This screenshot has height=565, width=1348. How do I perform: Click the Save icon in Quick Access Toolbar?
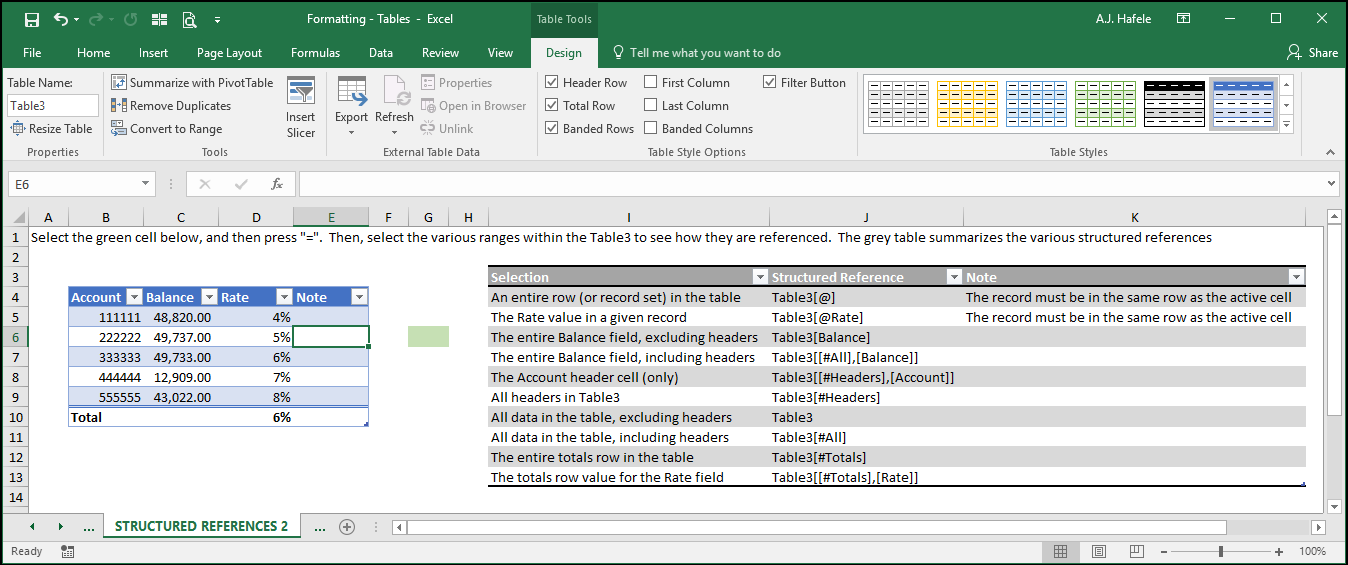point(32,19)
